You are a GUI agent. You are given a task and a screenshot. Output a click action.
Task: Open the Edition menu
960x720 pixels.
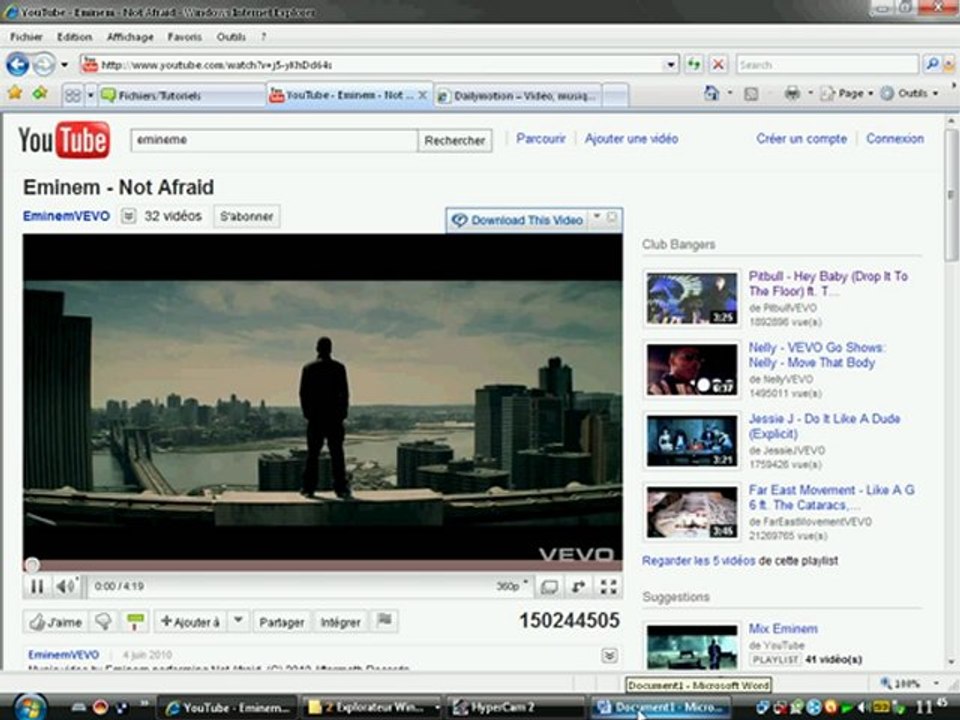coord(74,37)
